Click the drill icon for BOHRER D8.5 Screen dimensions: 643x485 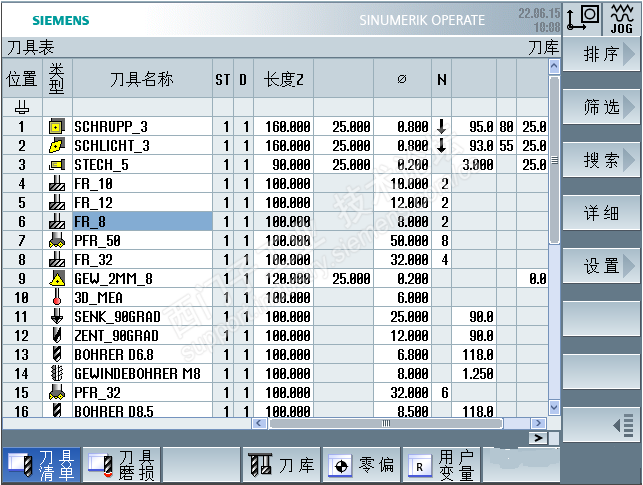[57, 410]
